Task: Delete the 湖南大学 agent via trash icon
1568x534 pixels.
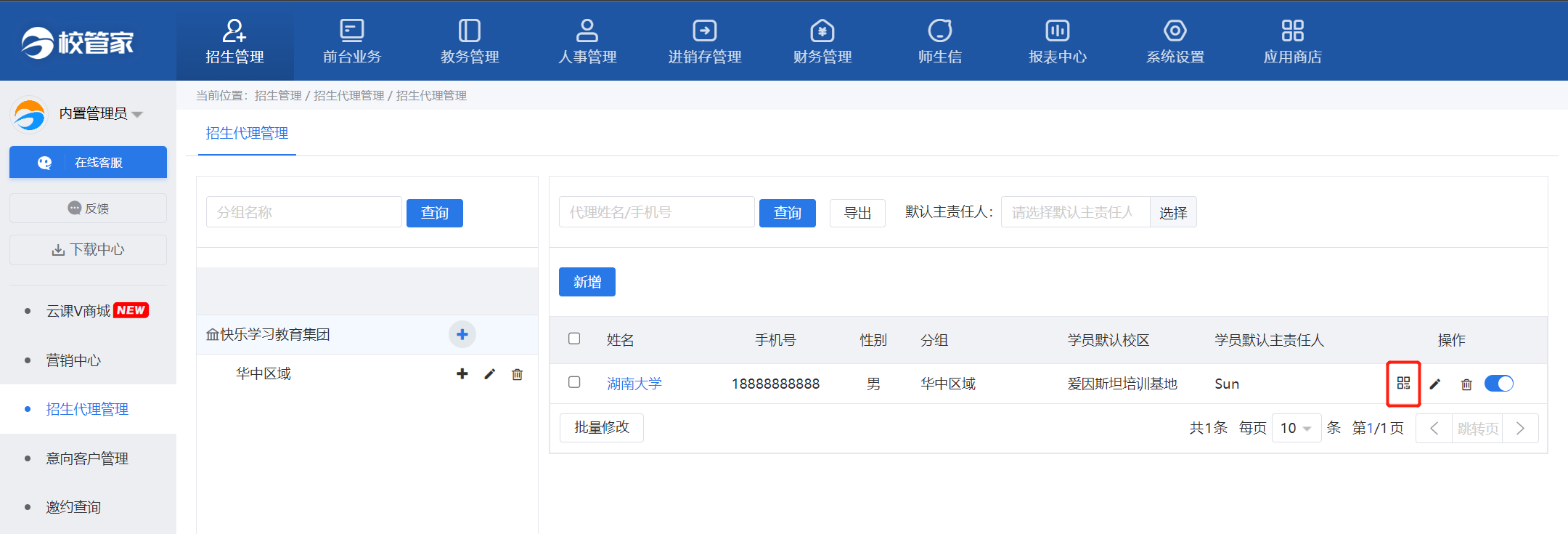Action: pos(1466,384)
